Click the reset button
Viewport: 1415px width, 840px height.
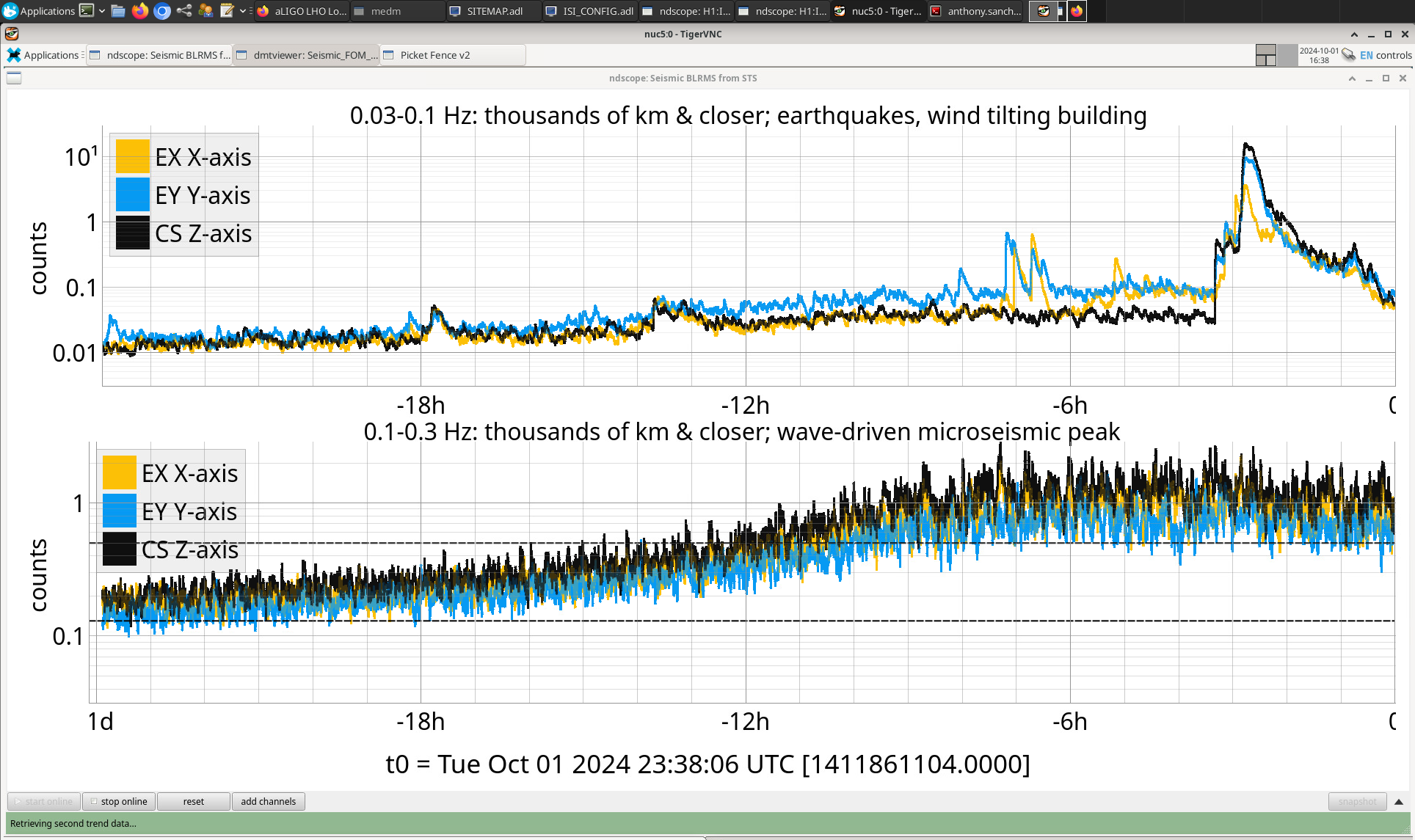coord(194,801)
